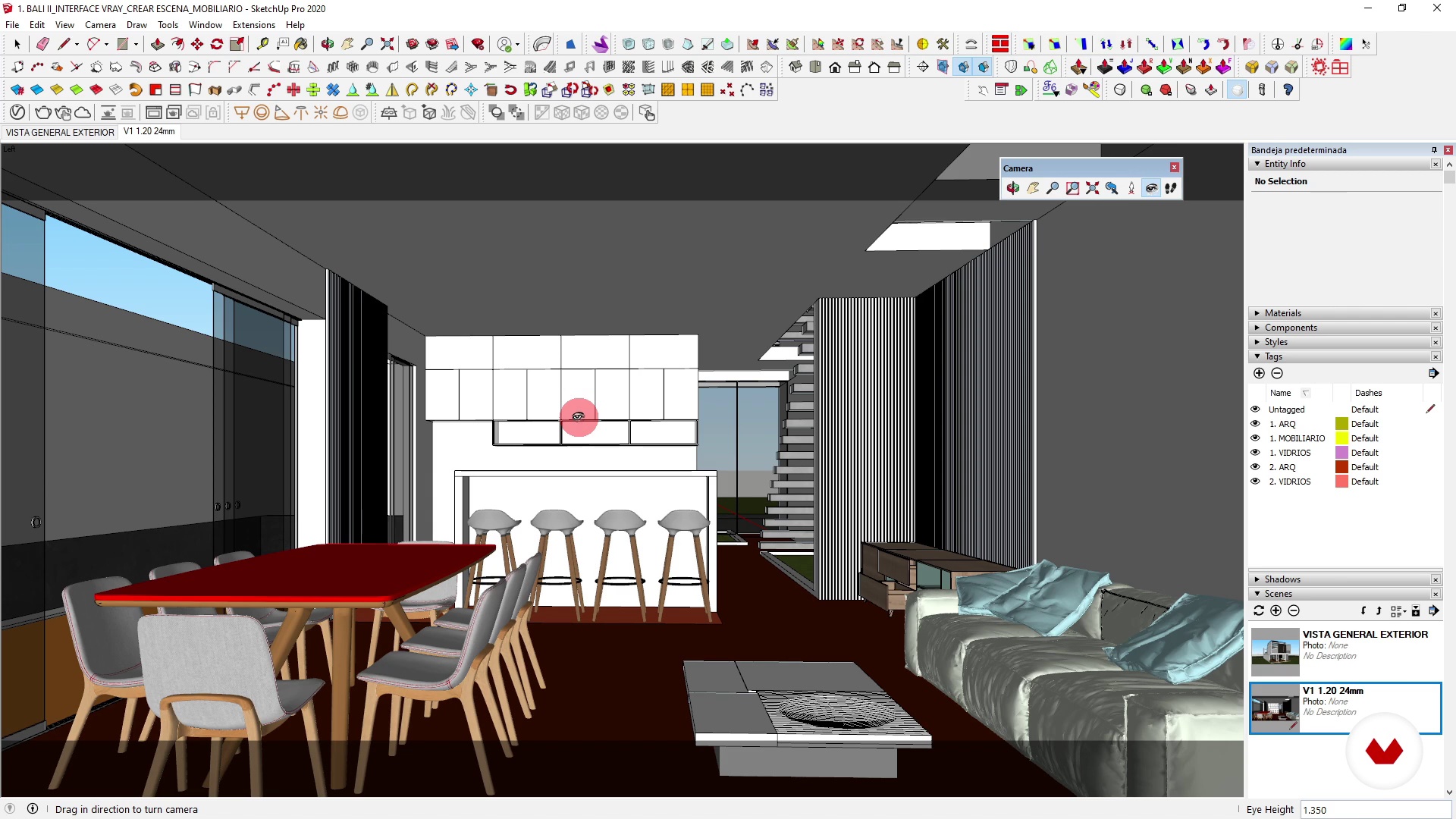This screenshot has height=819, width=1456.
Task: Hide the 1. VIDRIOS tag
Action: pos(1255,452)
